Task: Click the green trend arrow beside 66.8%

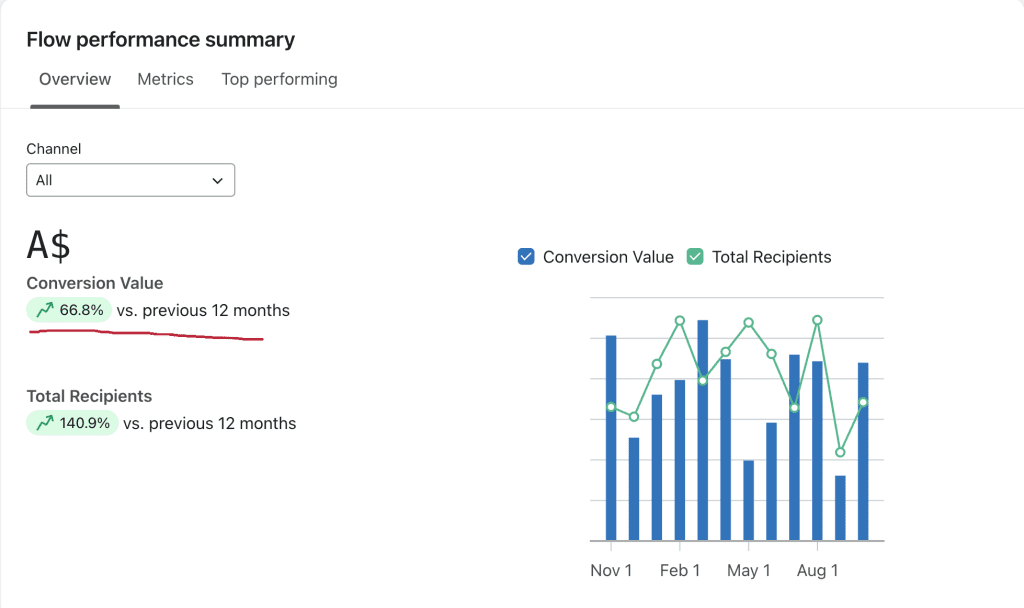Action: 44,311
